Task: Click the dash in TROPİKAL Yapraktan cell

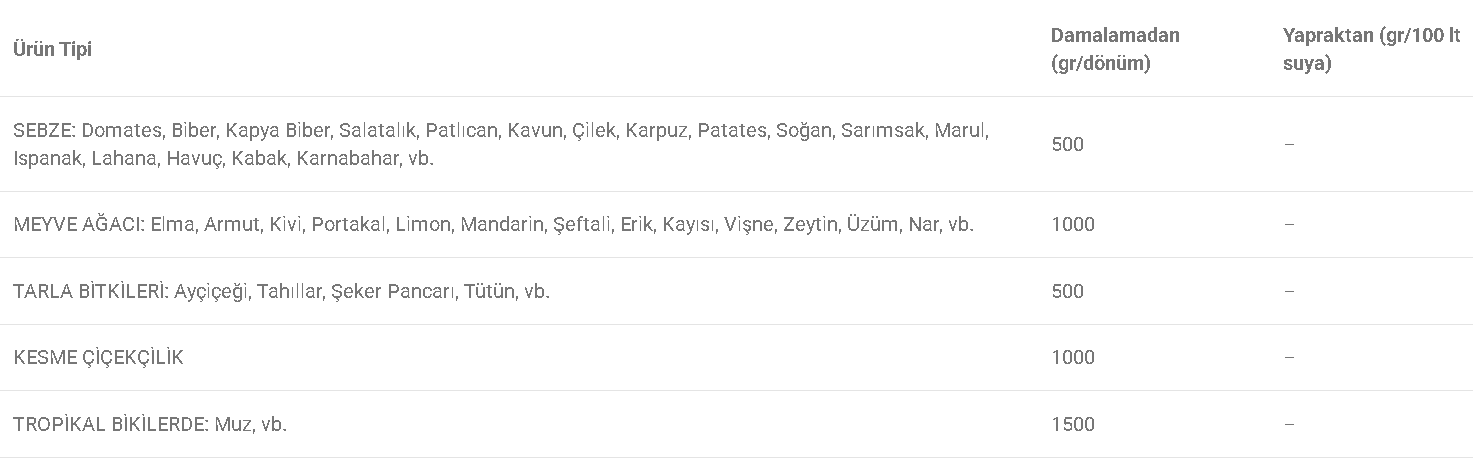Action: pyautogui.click(x=1289, y=424)
